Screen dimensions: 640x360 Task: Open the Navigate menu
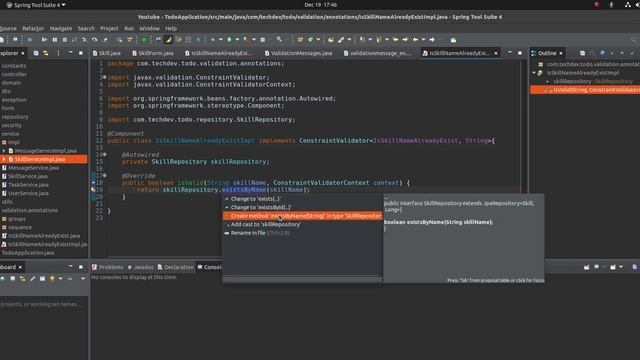click(x=61, y=28)
